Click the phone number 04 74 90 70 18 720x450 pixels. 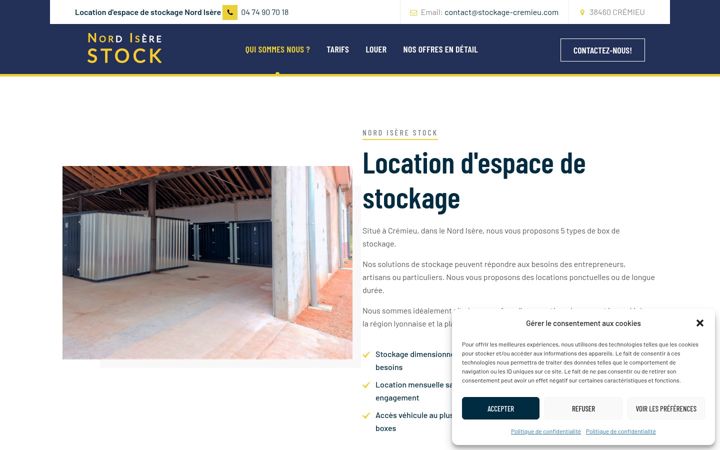(x=264, y=12)
